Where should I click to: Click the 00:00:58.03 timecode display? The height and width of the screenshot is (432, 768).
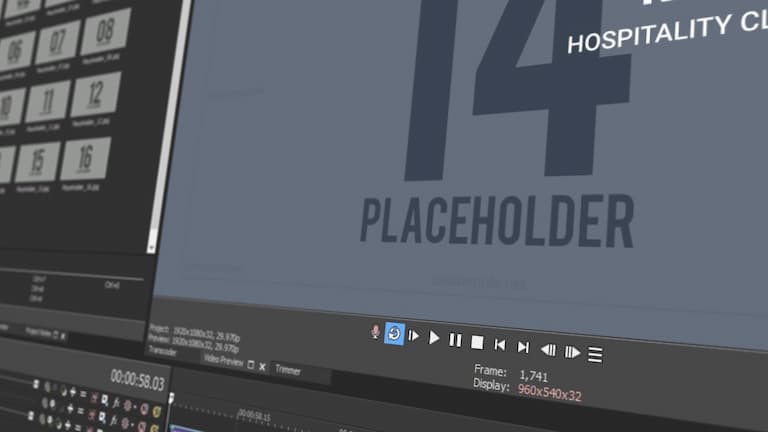click(x=137, y=380)
